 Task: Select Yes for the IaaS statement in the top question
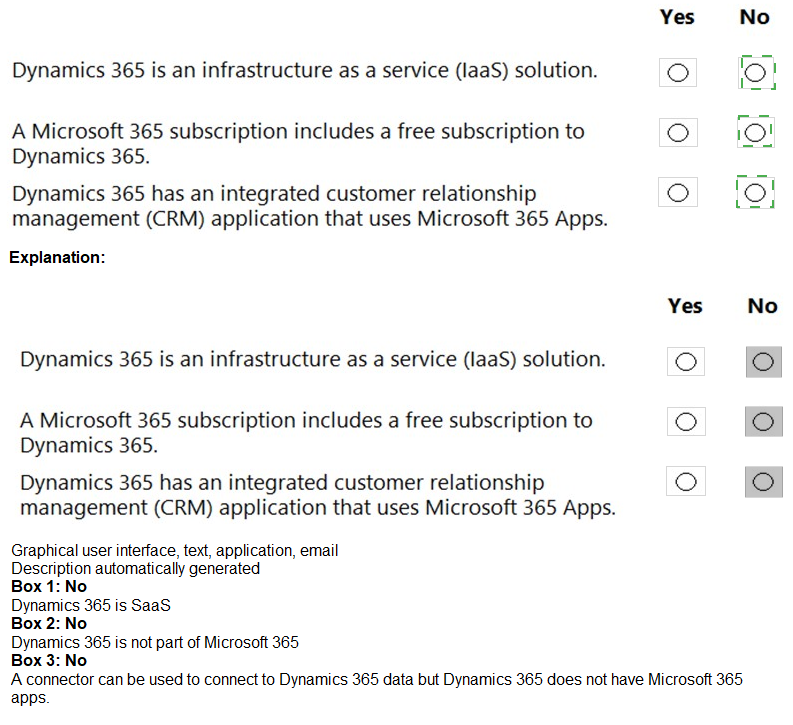[x=677, y=73]
